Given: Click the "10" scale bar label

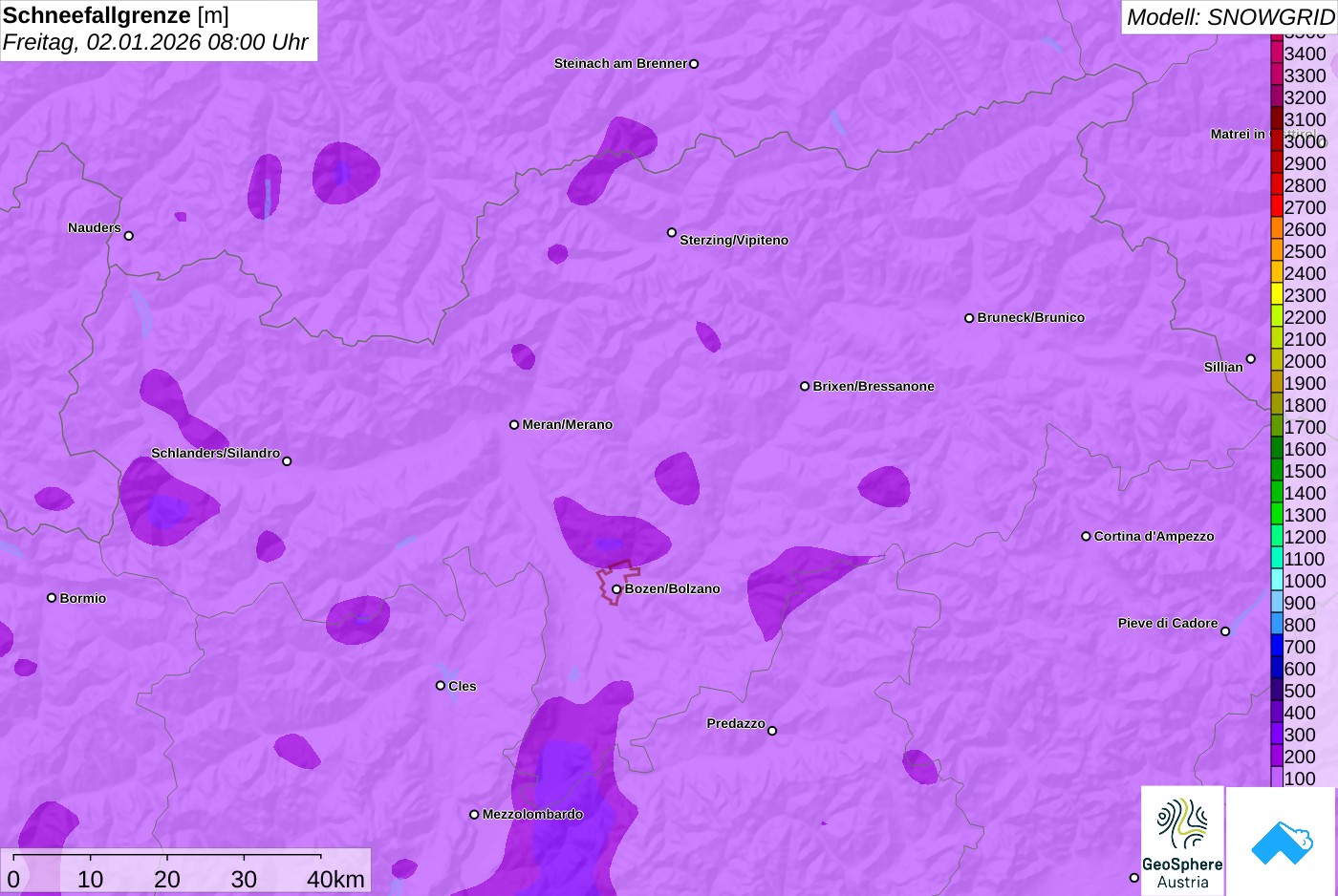Looking at the screenshot, I should pyautogui.click(x=90, y=879).
